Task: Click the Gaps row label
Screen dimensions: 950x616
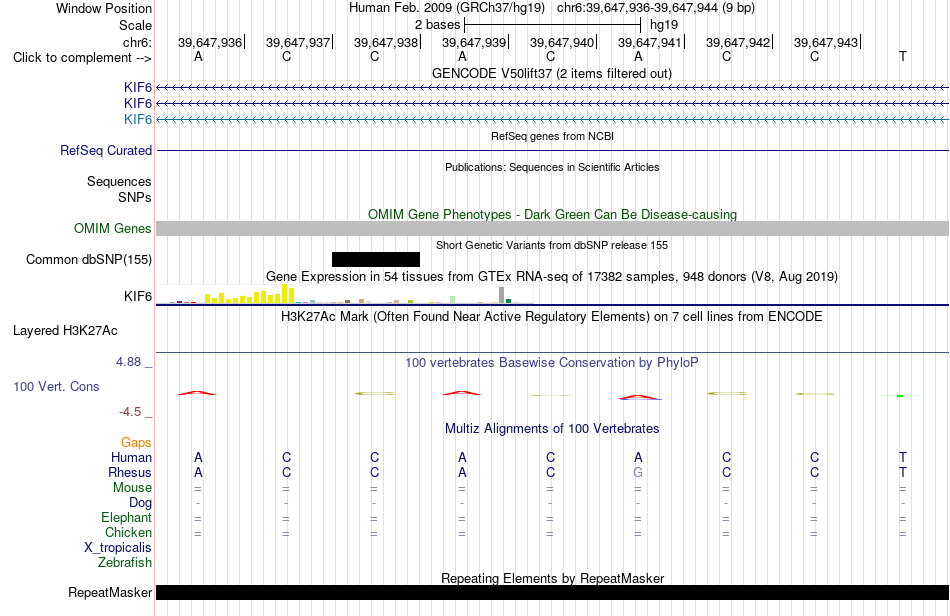Action: click(x=136, y=443)
